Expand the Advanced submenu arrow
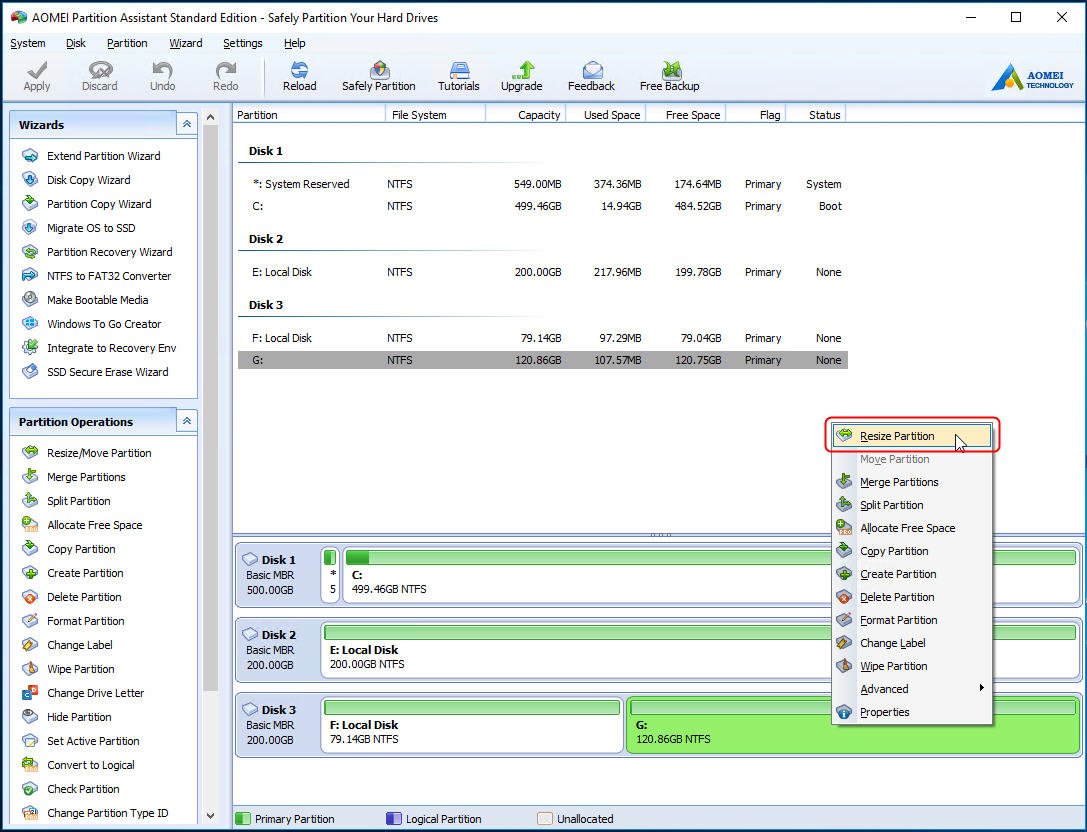1087x832 pixels. 982,688
